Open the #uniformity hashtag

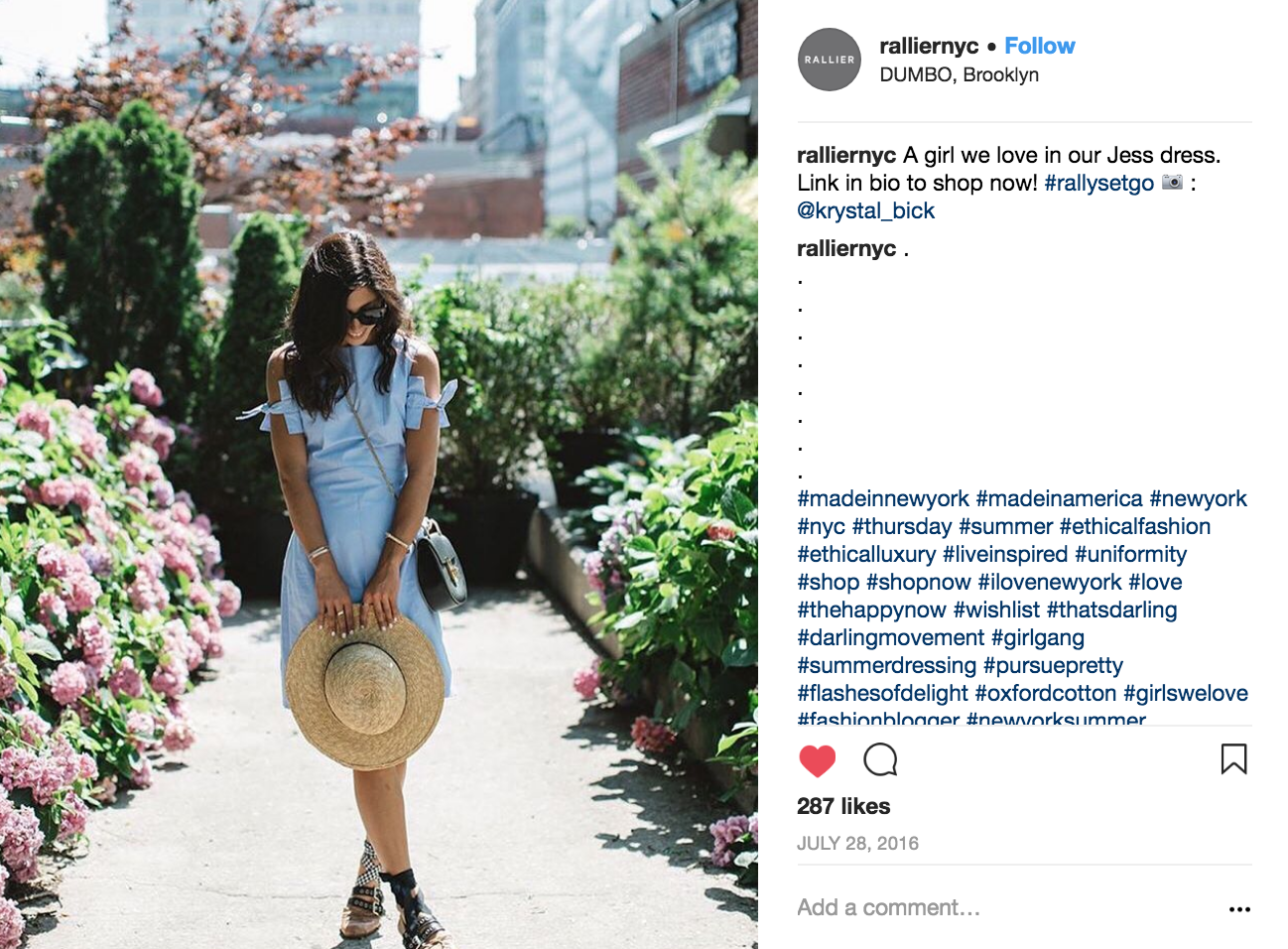[1130, 554]
